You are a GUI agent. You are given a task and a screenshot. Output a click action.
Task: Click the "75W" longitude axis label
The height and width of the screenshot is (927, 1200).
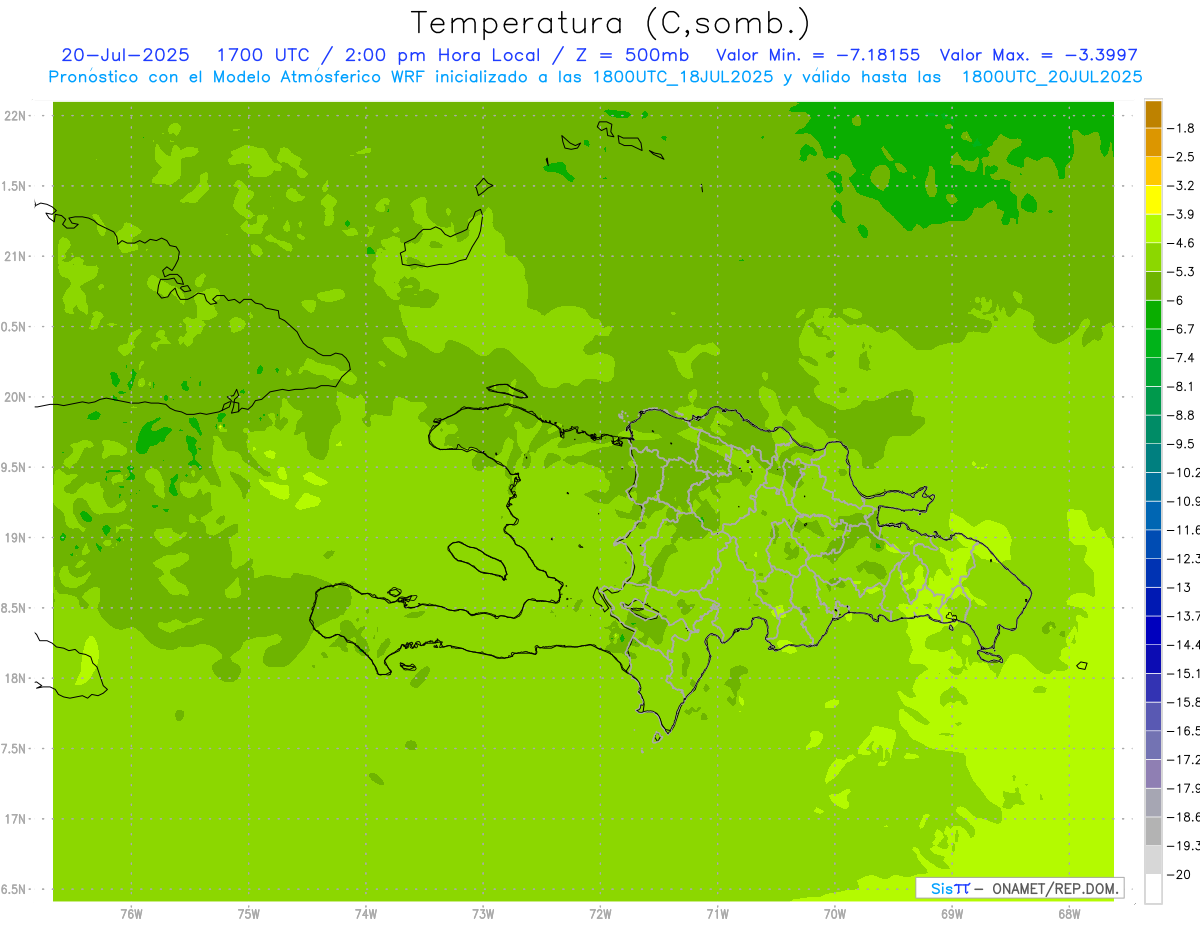(249, 913)
